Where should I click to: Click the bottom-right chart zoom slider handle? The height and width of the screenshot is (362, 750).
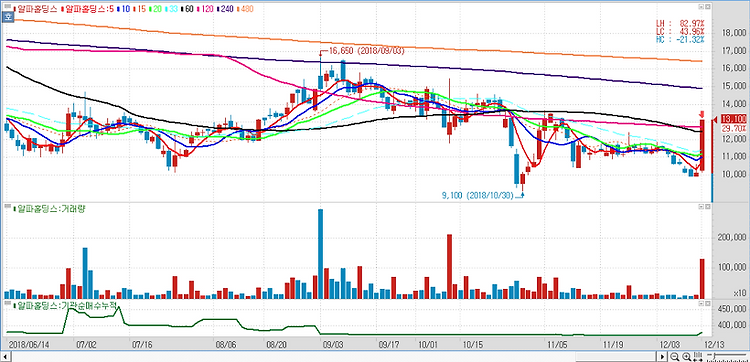pos(714,357)
